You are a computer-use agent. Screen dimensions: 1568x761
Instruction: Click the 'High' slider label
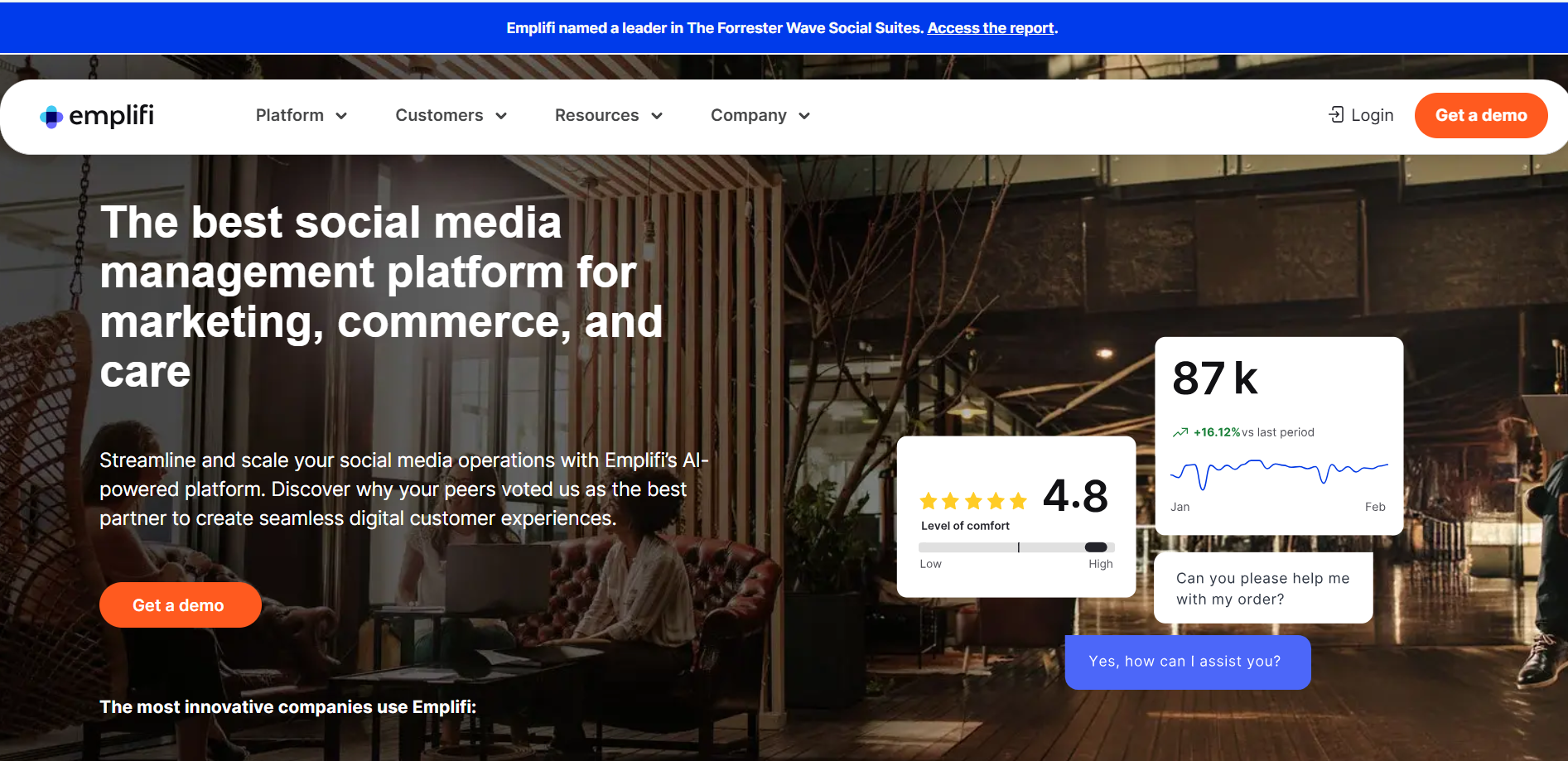[1101, 564]
